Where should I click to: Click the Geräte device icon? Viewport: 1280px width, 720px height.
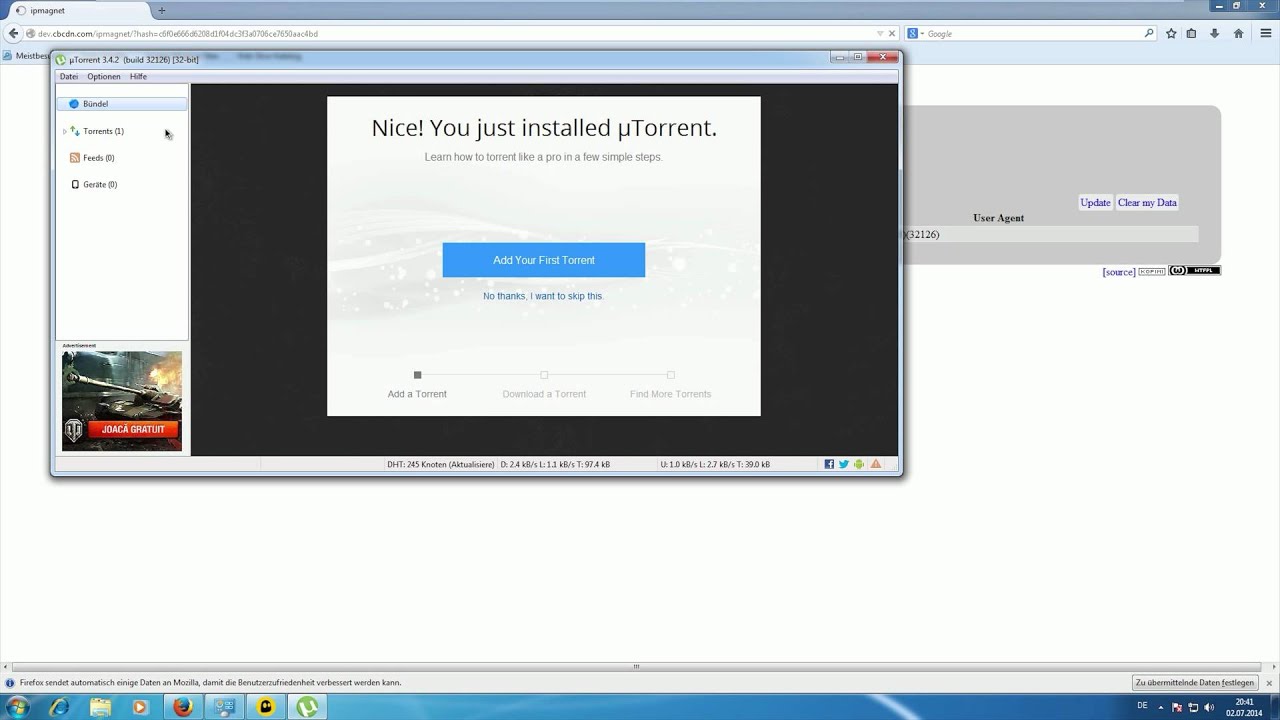tap(74, 185)
